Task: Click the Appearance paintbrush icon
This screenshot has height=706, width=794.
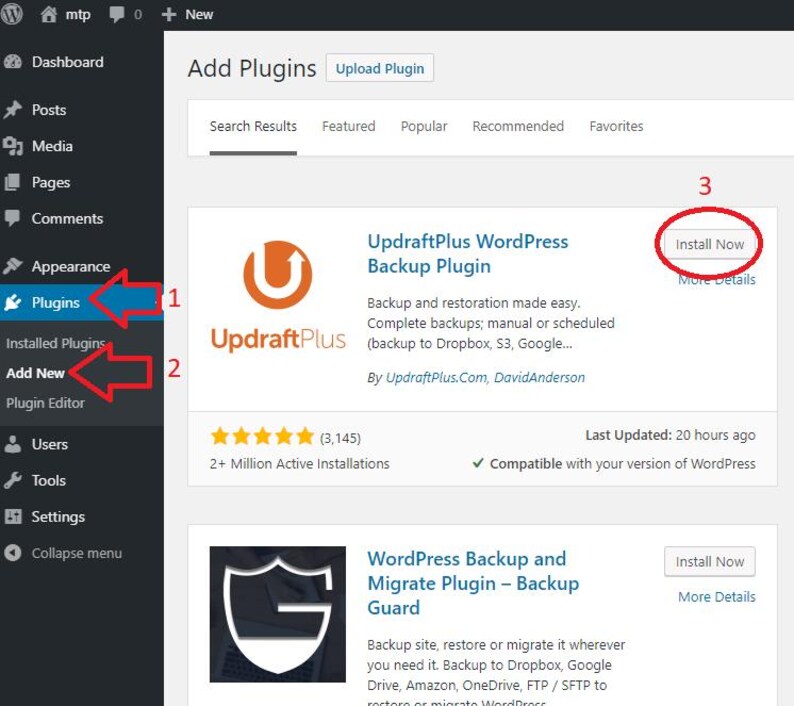Action: pyautogui.click(x=13, y=265)
